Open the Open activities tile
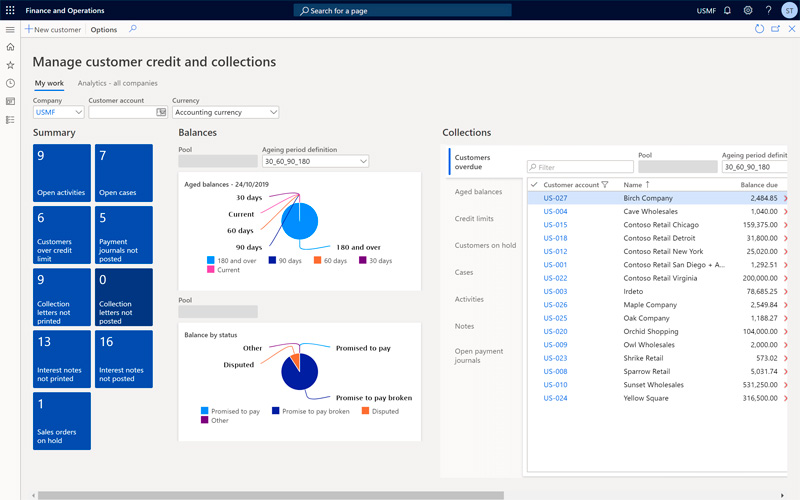The height and width of the screenshot is (500, 800). 62,173
